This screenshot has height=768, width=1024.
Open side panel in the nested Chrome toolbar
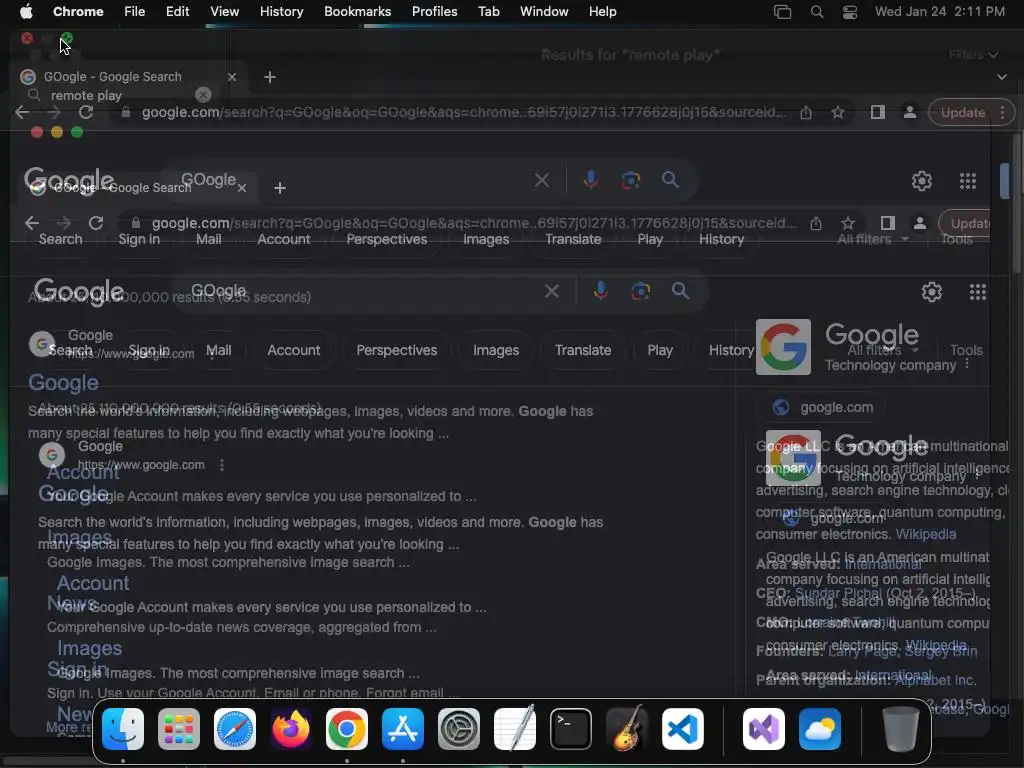point(888,223)
